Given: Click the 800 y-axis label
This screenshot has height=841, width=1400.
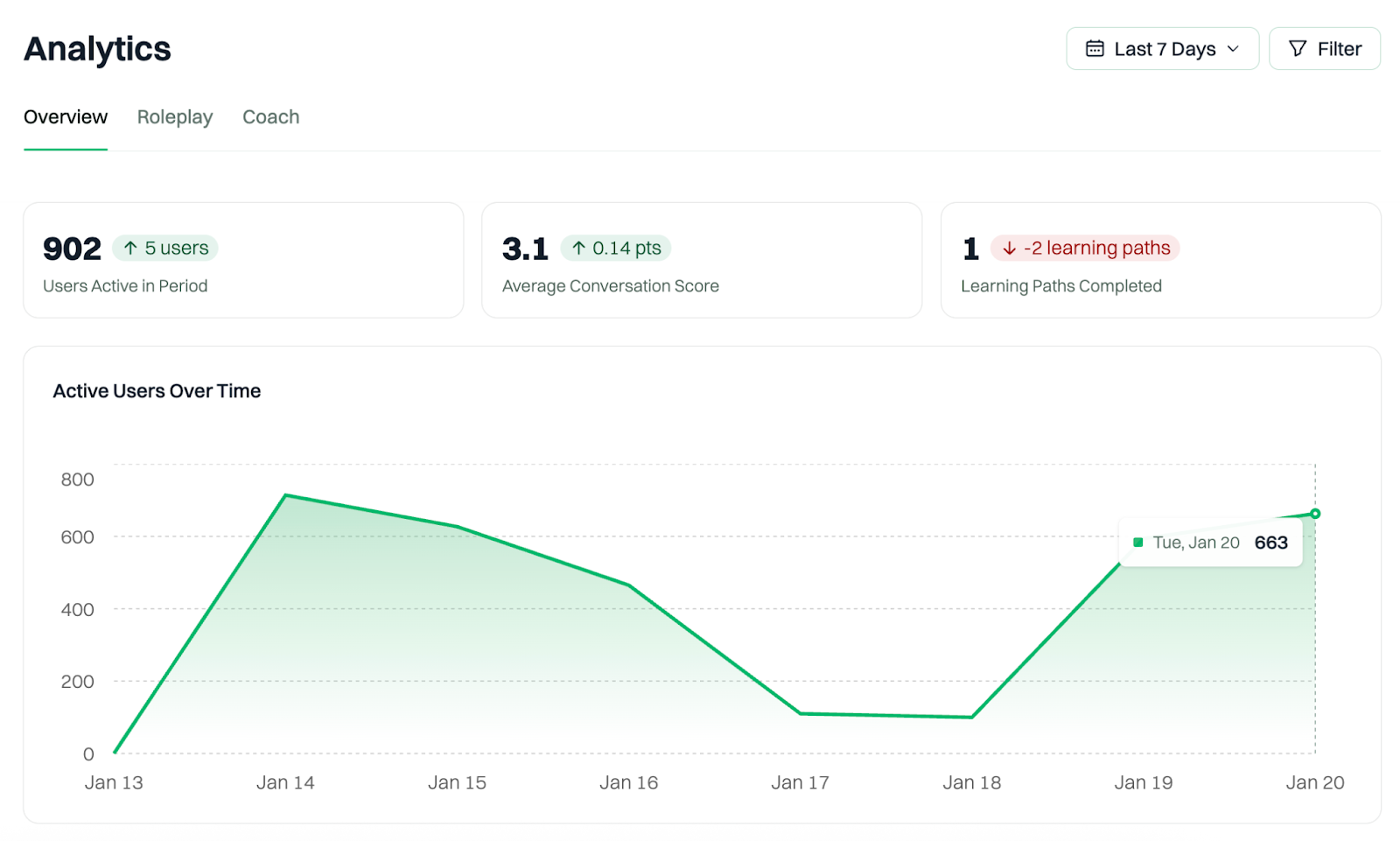Looking at the screenshot, I should click(77, 480).
